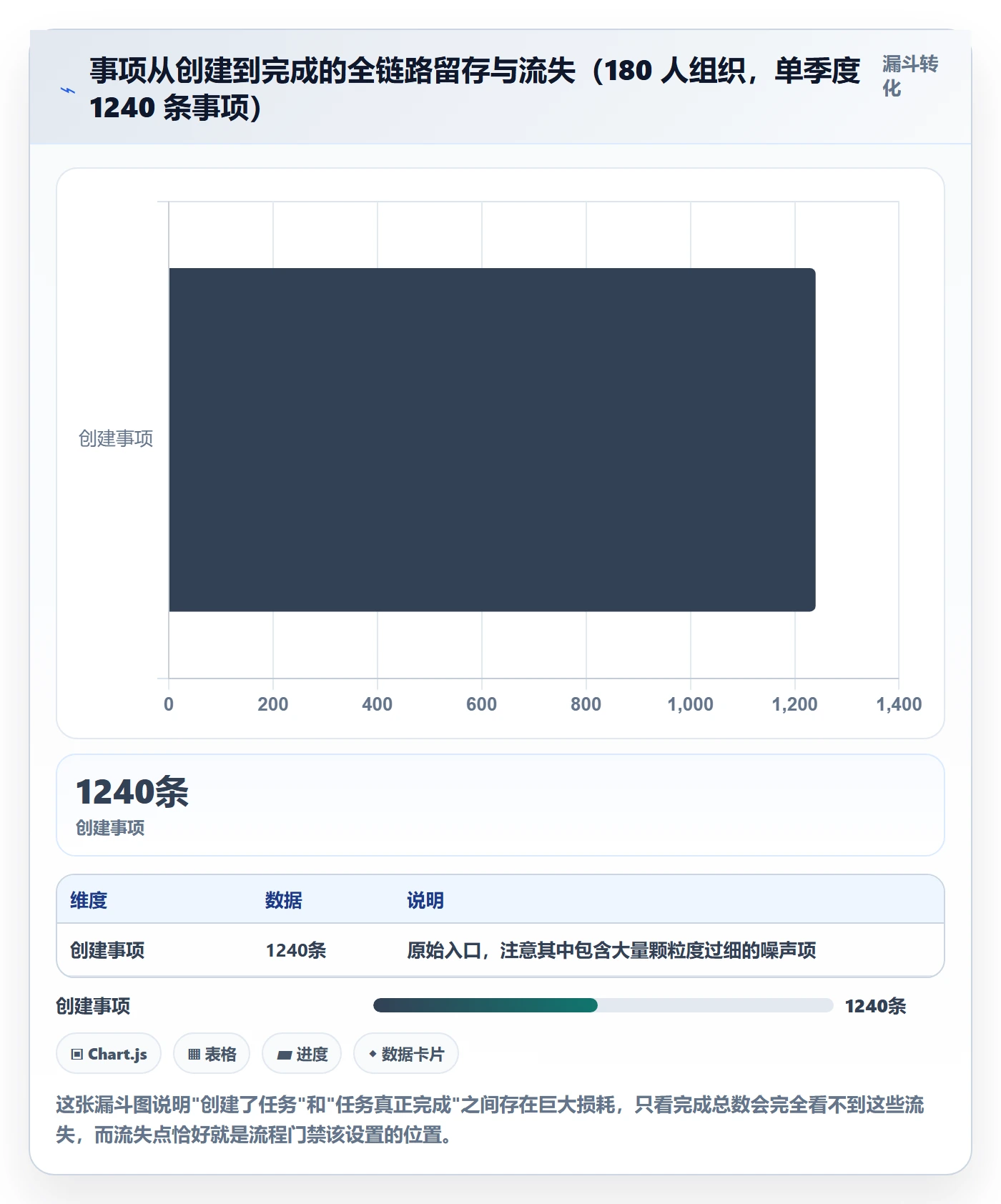Click the 创建事项 cell in the table row
The image size is (1001, 1204).
click(x=107, y=950)
